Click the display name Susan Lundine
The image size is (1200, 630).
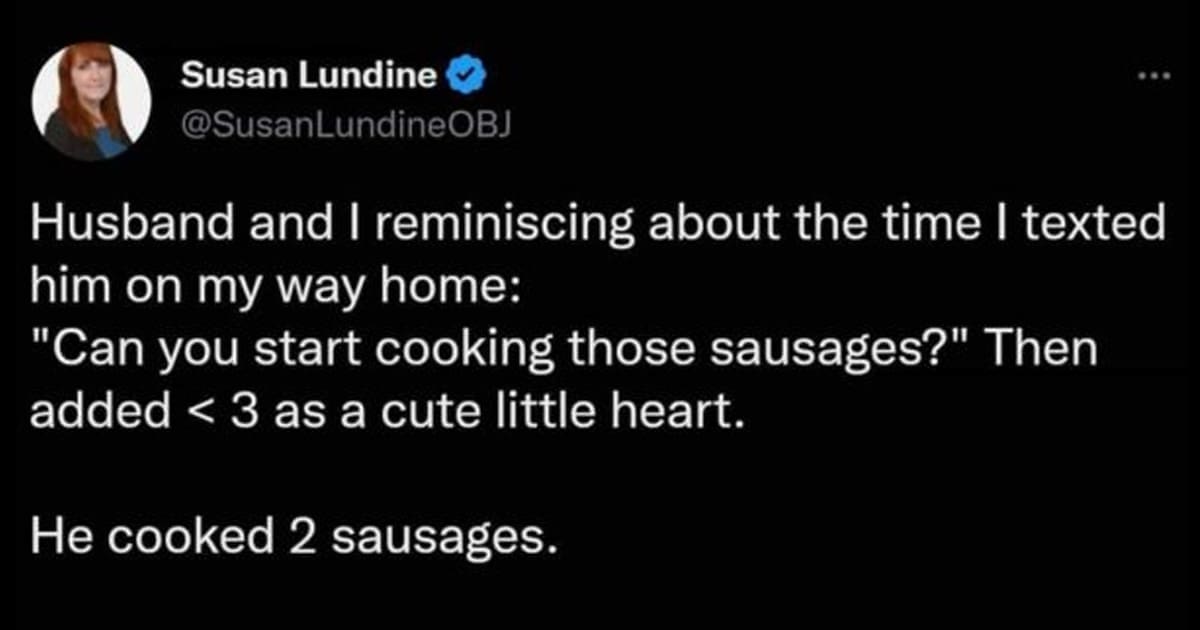coord(309,76)
